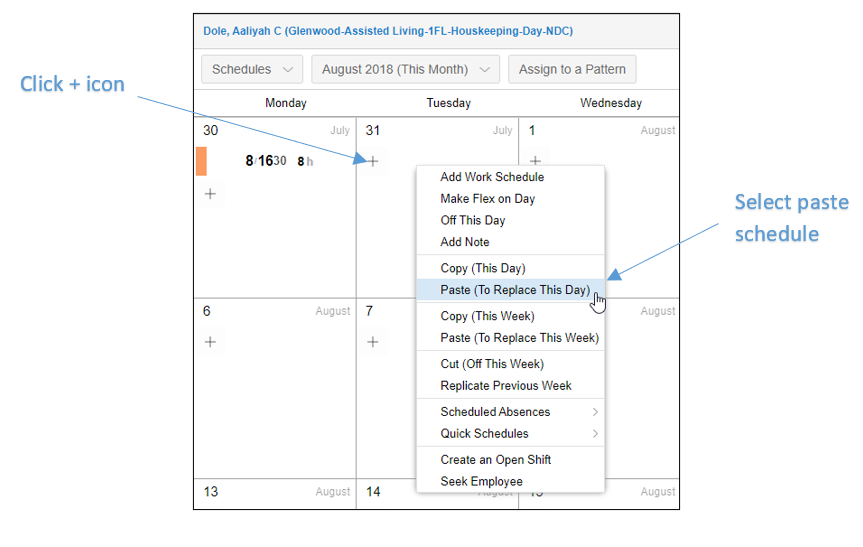Open the Schedules dropdown
This screenshot has width=863, height=547.
tap(252, 69)
